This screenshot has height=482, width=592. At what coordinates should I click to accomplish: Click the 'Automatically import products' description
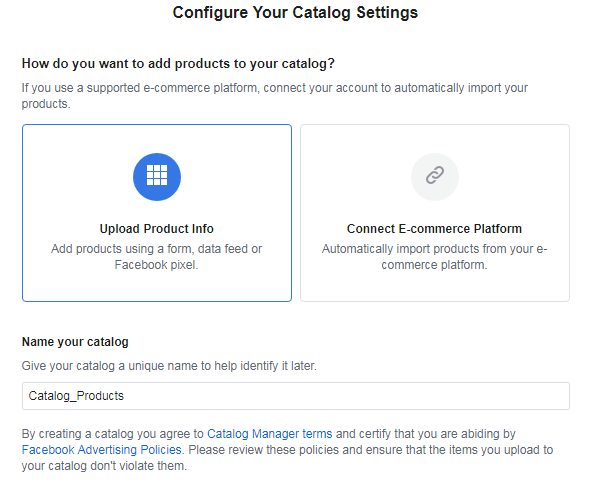coord(434,257)
